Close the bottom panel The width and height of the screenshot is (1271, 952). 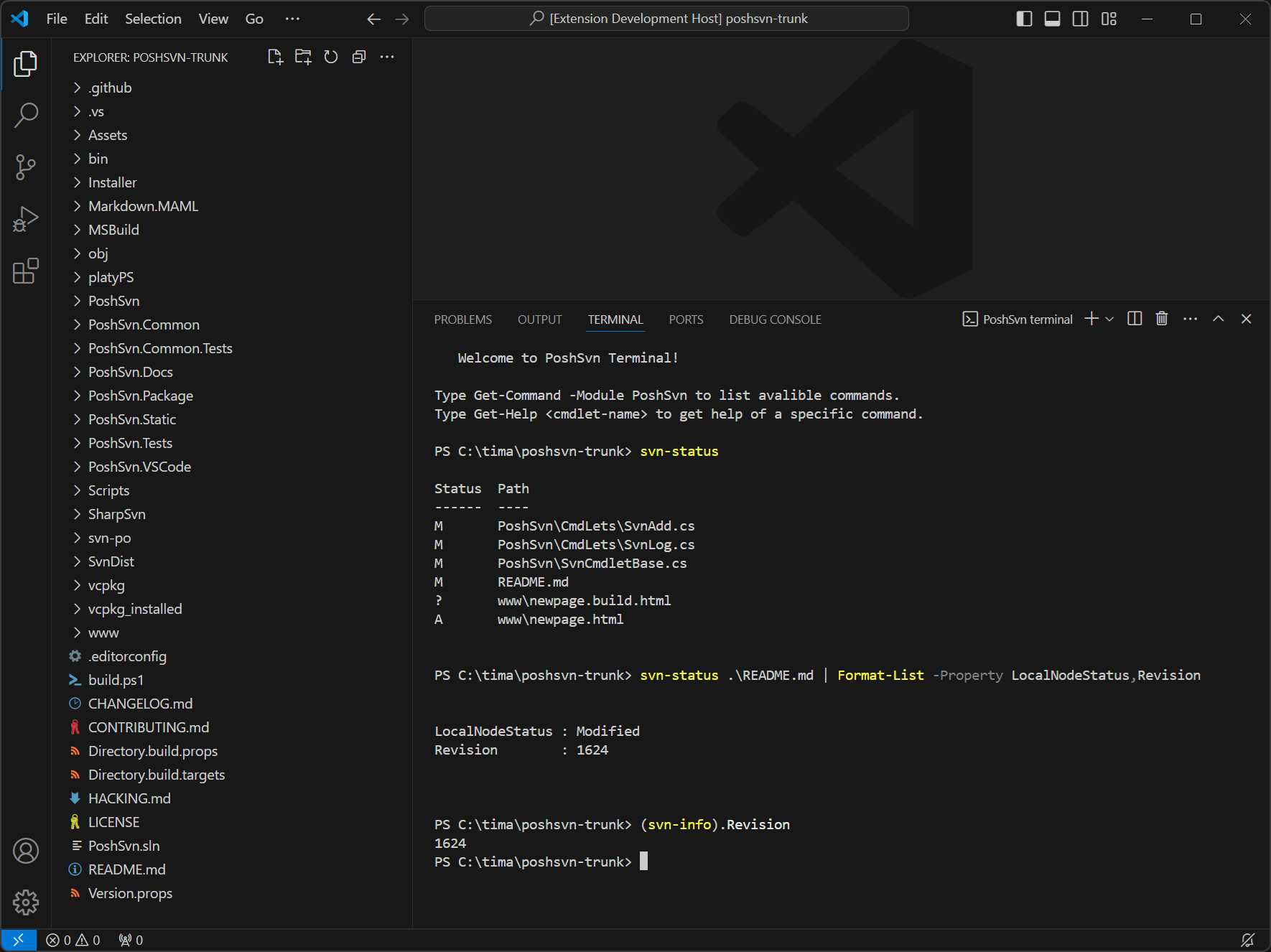tap(1247, 319)
